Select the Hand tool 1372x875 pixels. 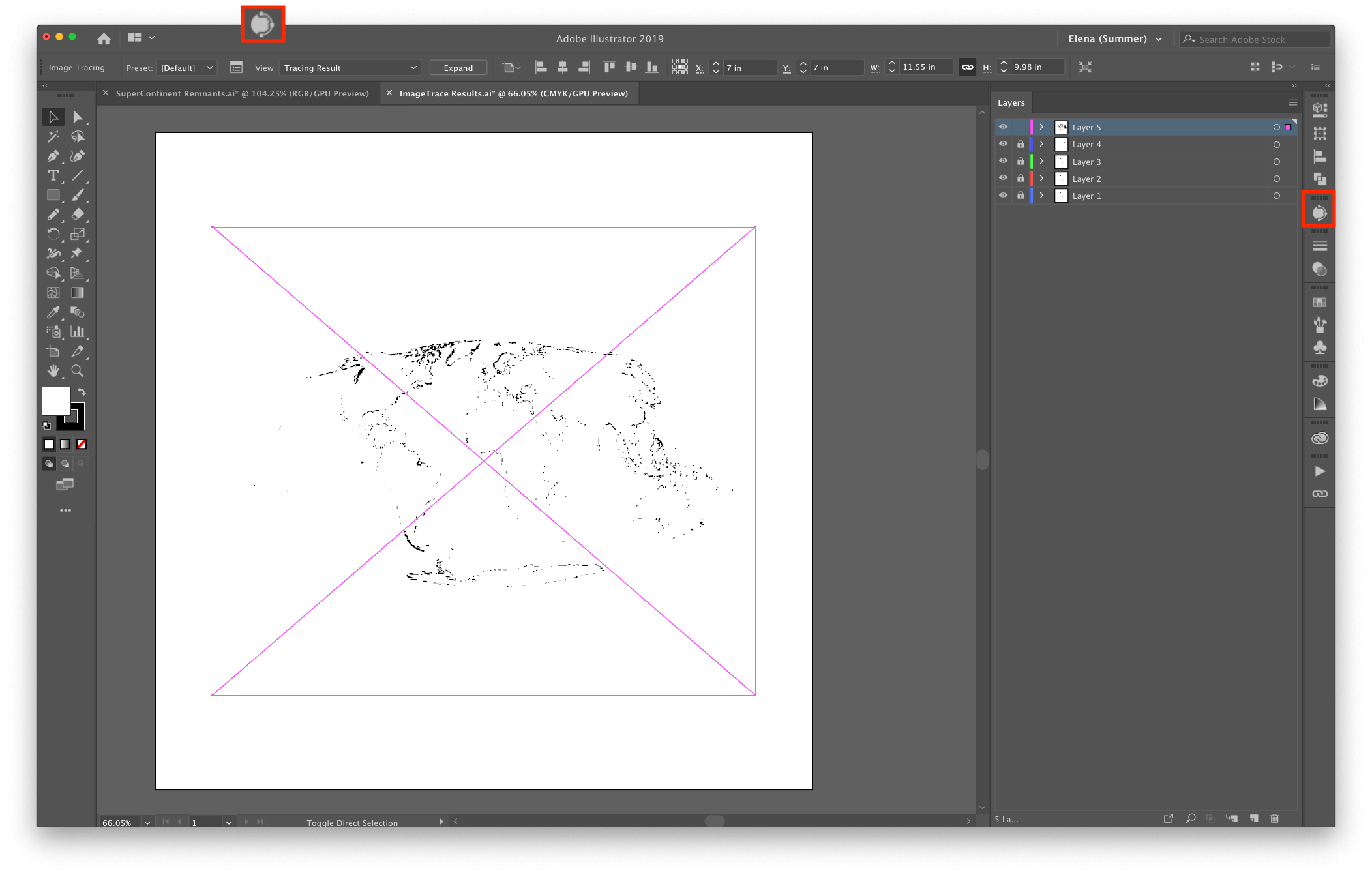pyautogui.click(x=53, y=371)
